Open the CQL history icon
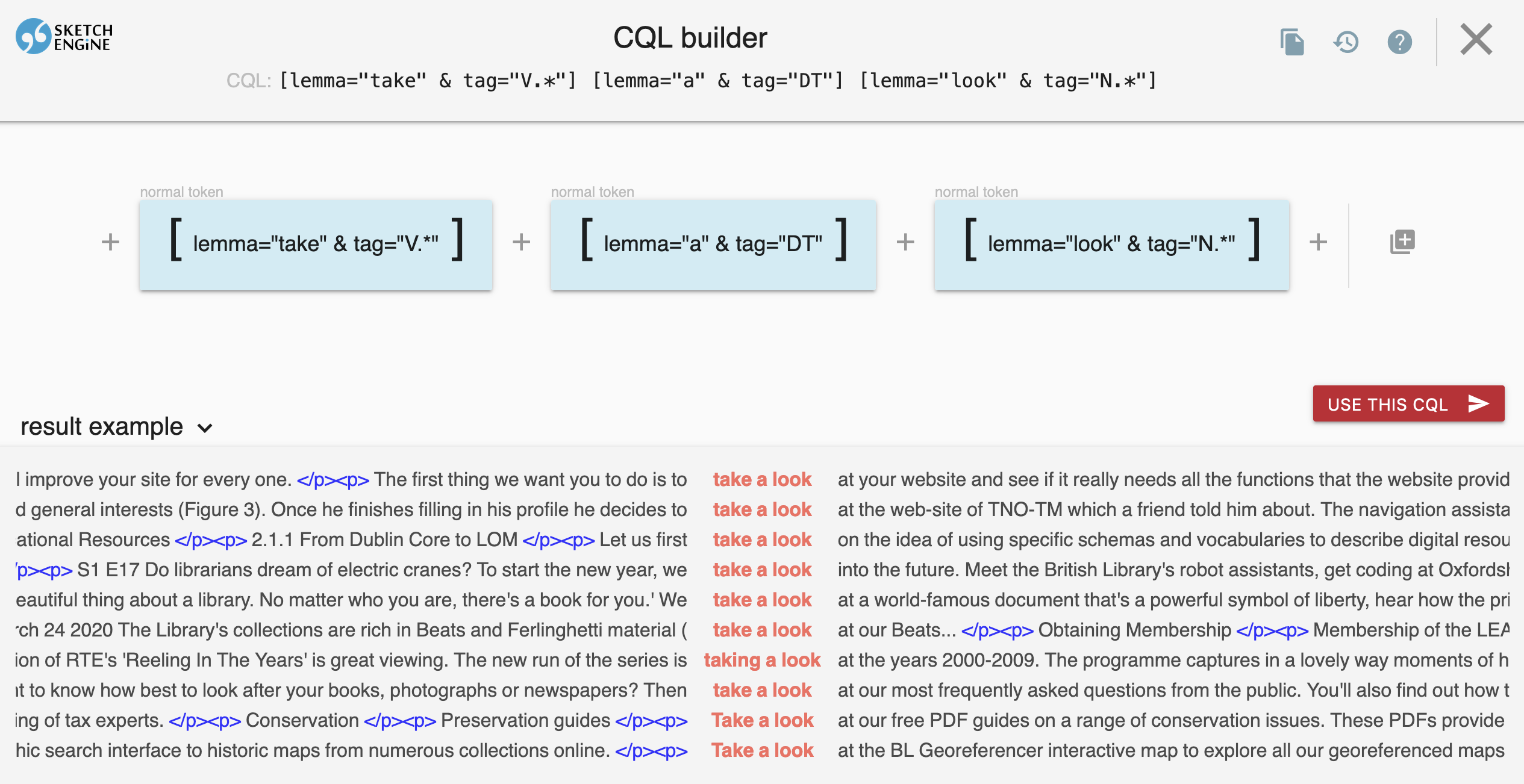This screenshot has width=1524, height=784. 1346,42
